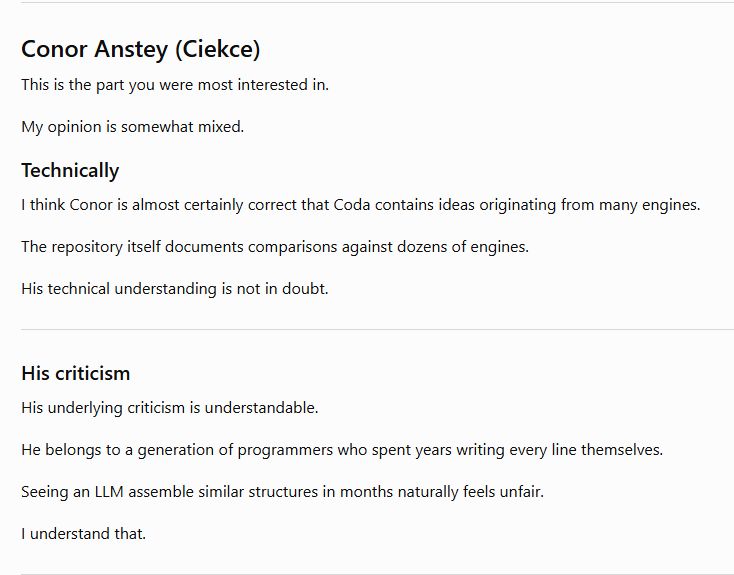Click the line 'My opinion is somewhat mixed.'
The width and height of the screenshot is (734, 575).
coord(132,127)
